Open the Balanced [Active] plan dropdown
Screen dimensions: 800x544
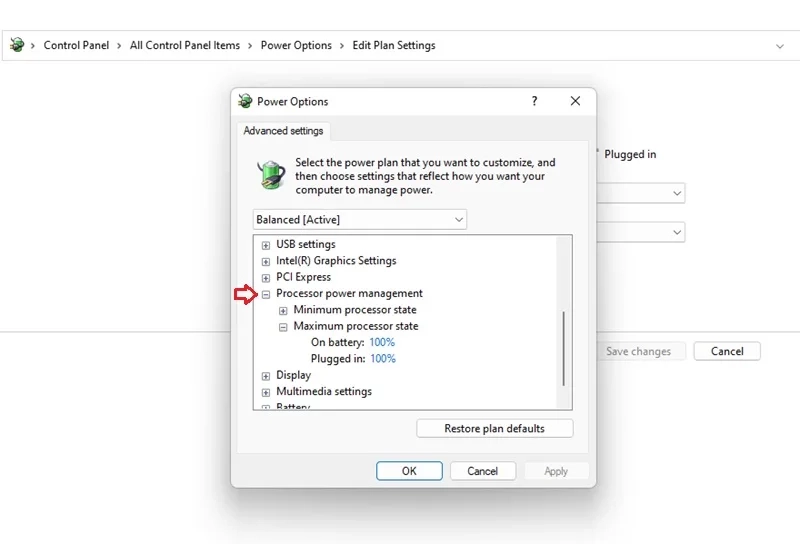pos(360,219)
